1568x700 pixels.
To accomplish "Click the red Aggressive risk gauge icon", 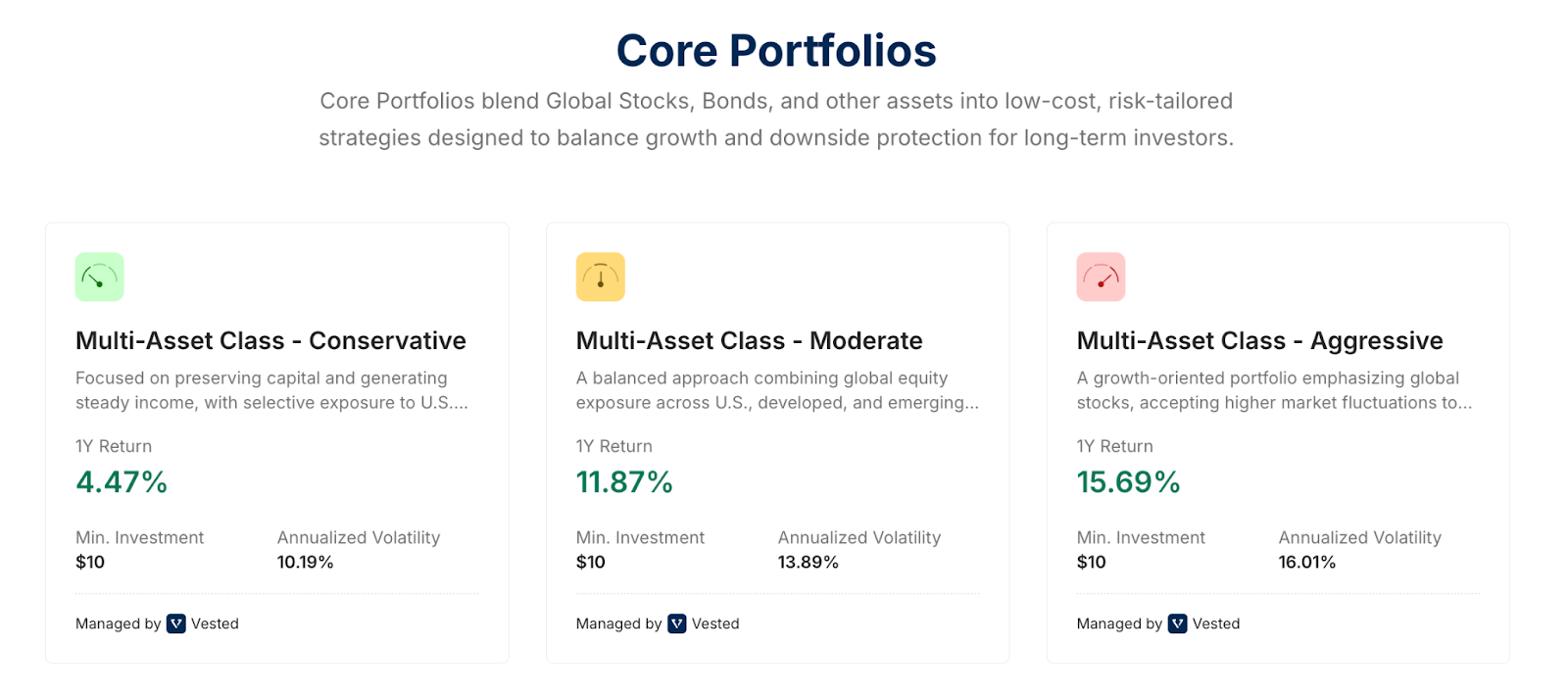I will tap(1101, 276).
